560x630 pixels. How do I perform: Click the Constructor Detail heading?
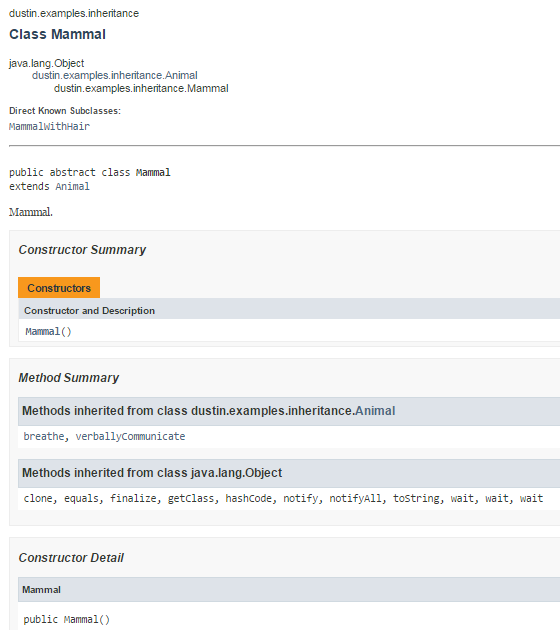(x=71, y=558)
